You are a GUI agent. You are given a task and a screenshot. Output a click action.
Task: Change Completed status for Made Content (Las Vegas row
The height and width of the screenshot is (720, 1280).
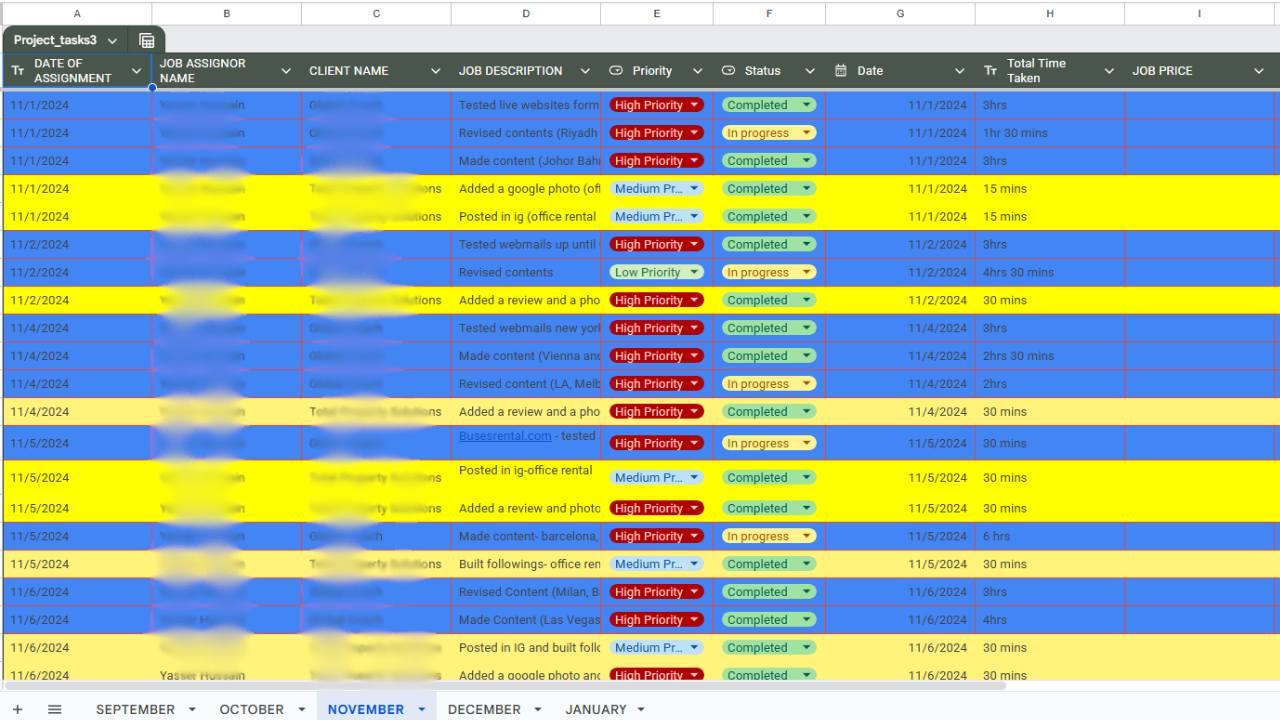(769, 620)
